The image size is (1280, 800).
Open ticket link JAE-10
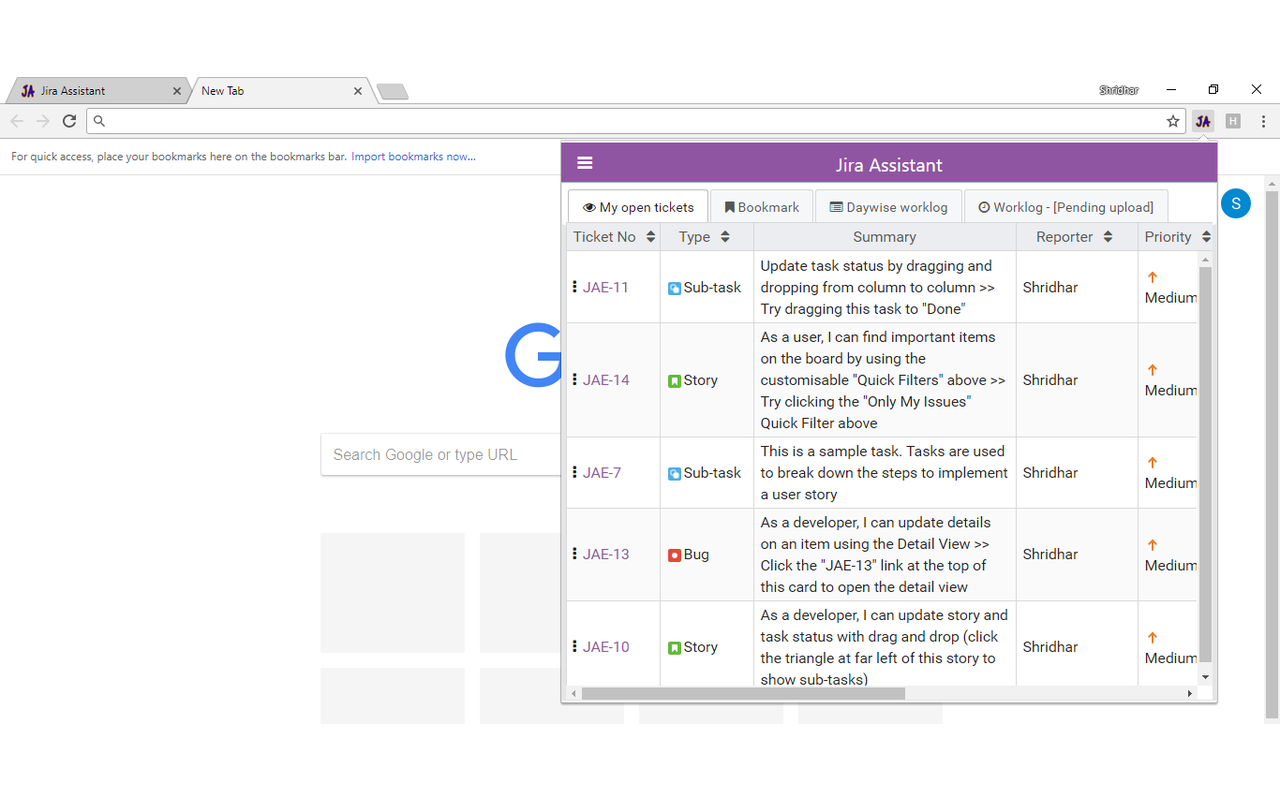[606, 647]
